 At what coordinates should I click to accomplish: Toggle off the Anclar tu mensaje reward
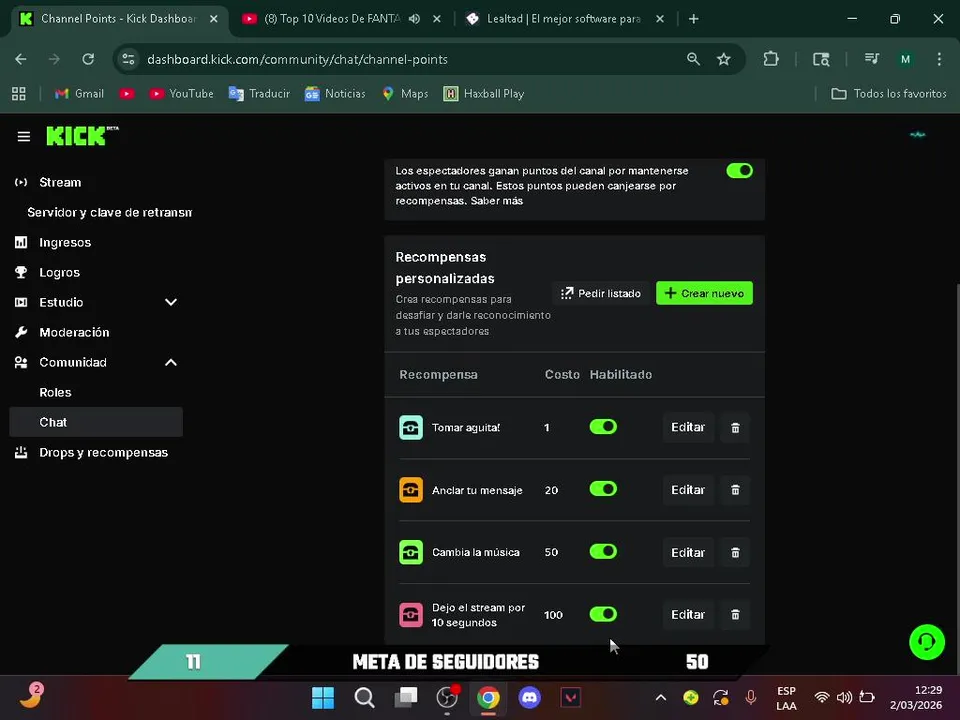coord(603,489)
